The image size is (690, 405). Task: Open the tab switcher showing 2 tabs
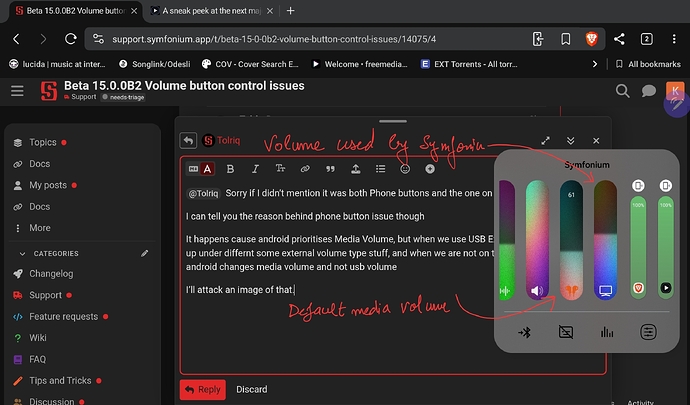pos(646,39)
